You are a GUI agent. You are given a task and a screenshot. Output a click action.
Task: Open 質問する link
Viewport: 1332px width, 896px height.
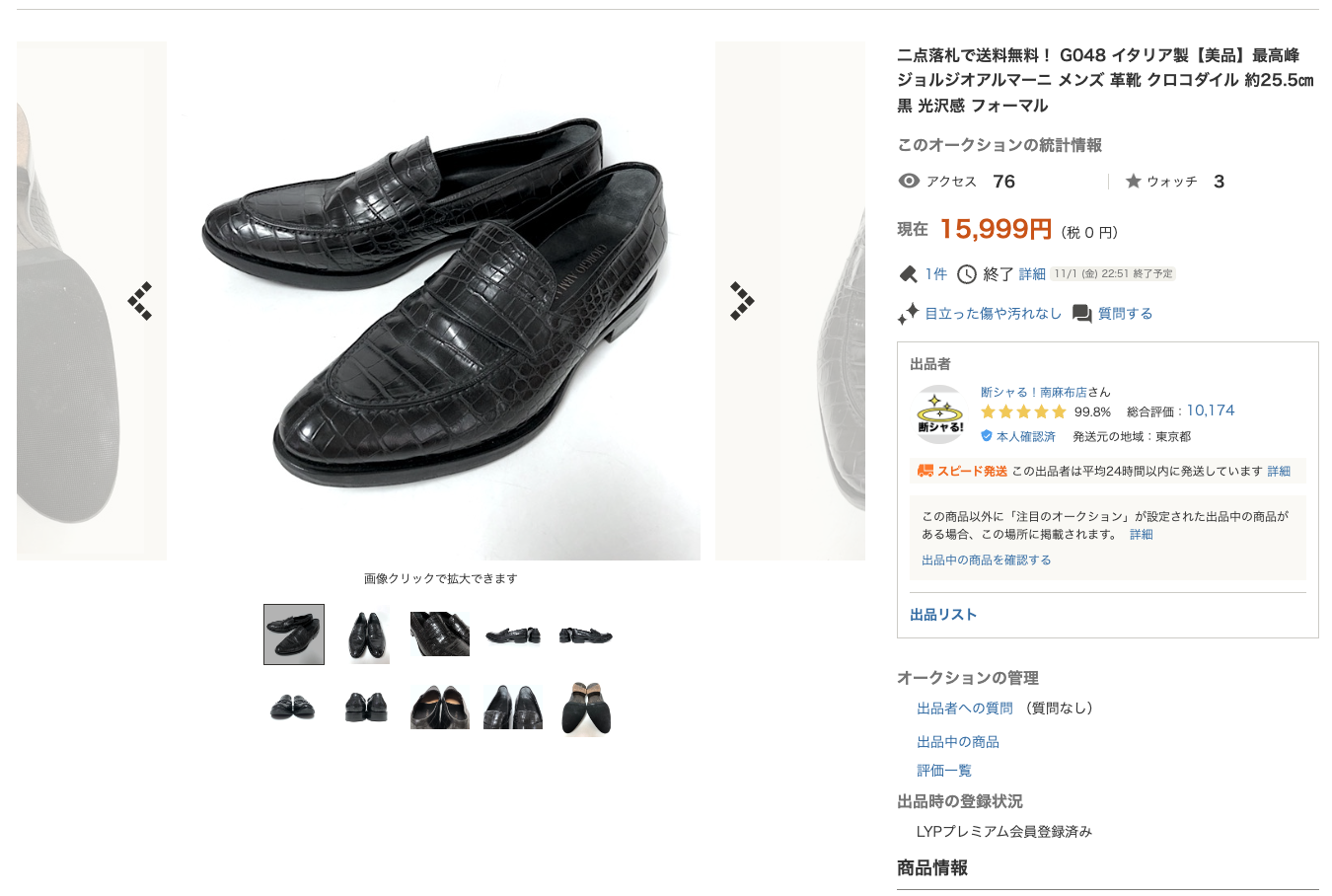click(1125, 314)
